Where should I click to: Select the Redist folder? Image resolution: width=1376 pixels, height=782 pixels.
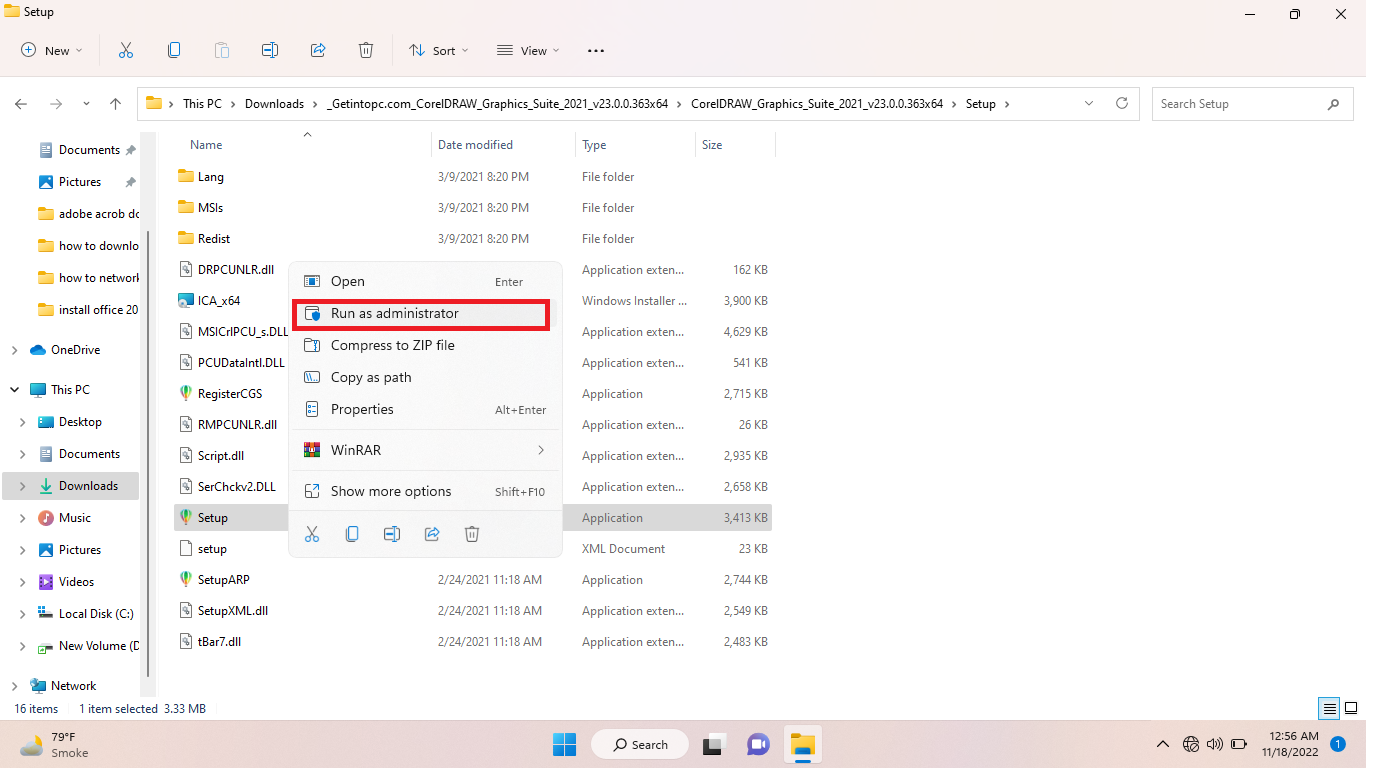tap(474, 239)
